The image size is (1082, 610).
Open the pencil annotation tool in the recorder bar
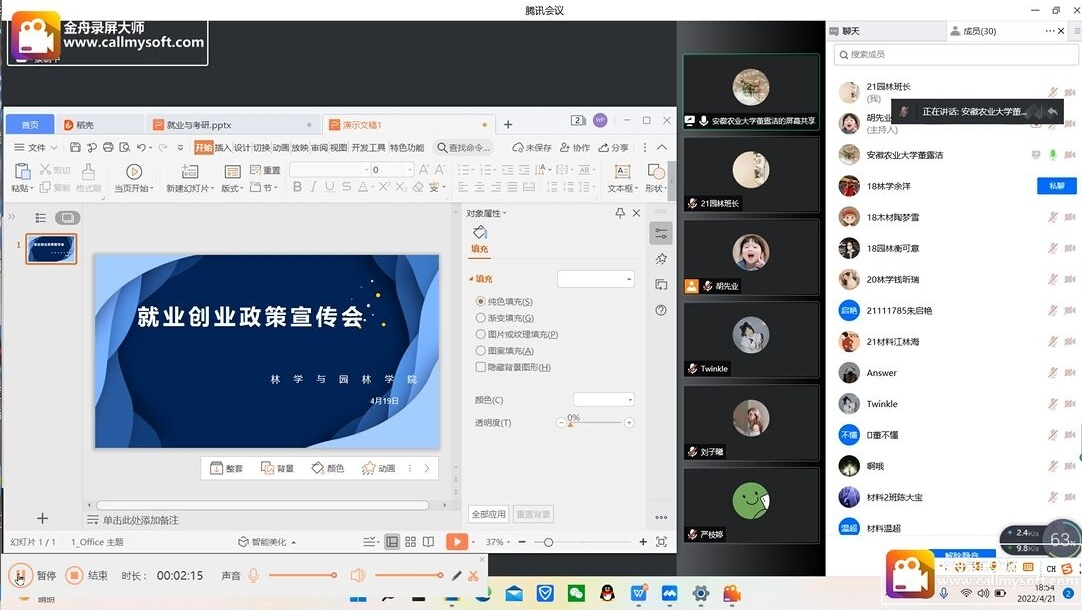[x=457, y=575]
